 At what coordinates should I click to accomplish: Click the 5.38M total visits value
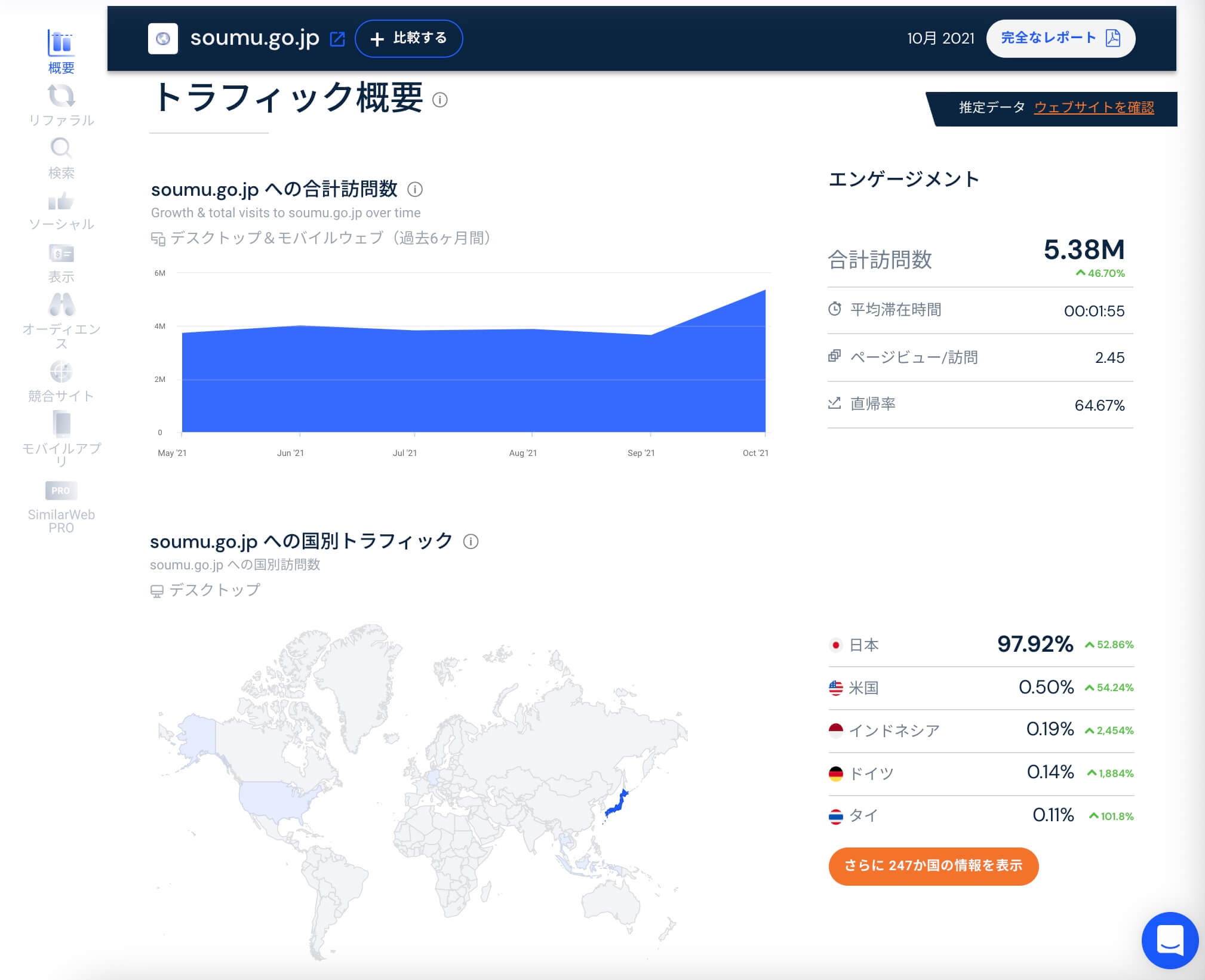pyautogui.click(x=1084, y=249)
